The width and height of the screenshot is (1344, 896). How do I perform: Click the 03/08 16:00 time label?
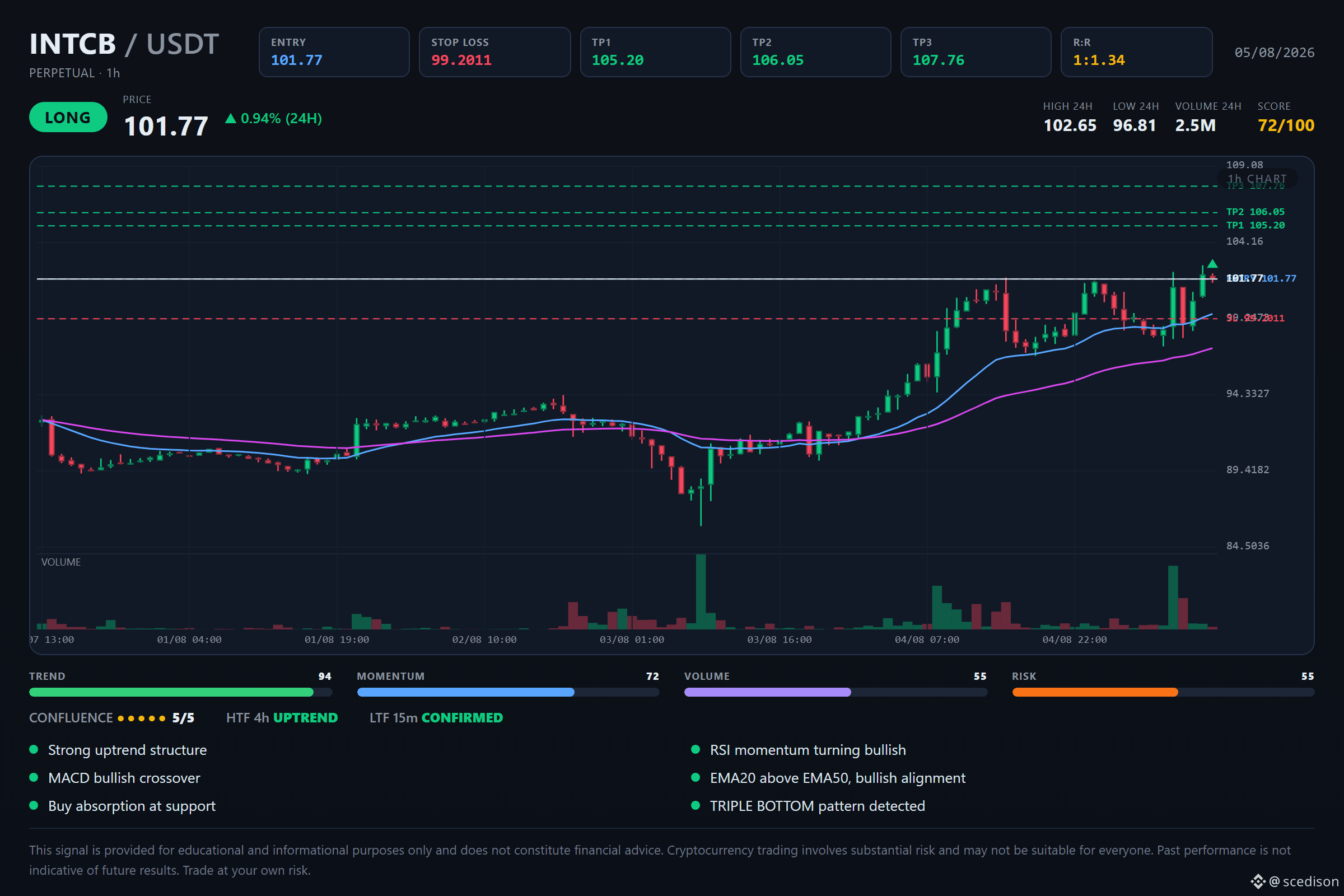coord(780,640)
